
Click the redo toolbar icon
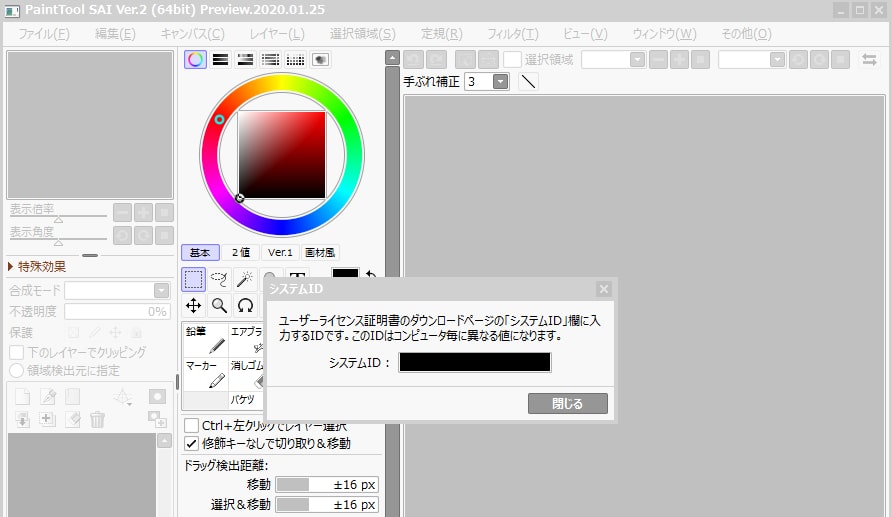tap(436, 60)
